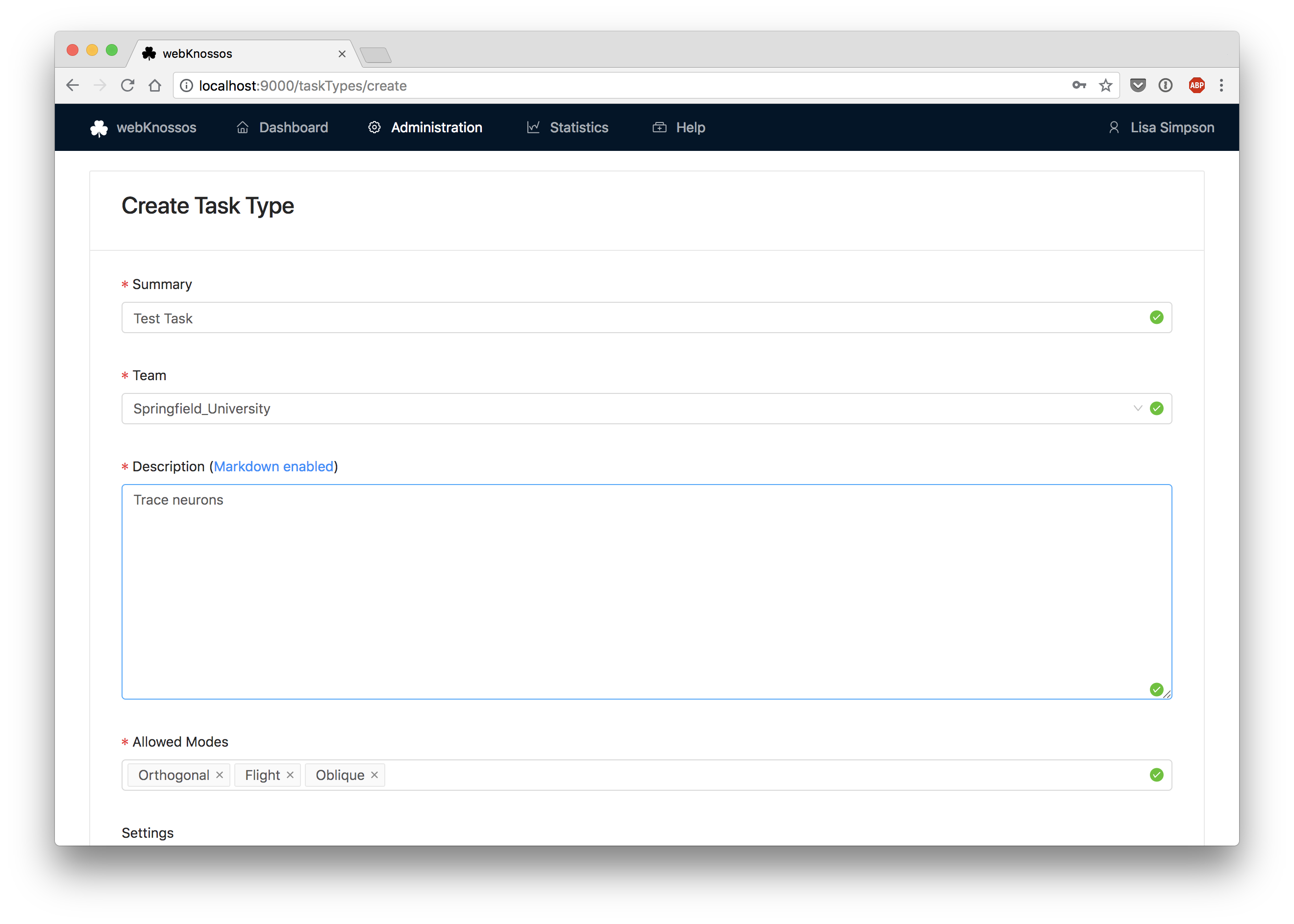Open the Markdown enabled link

pyautogui.click(x=274, y=466)
